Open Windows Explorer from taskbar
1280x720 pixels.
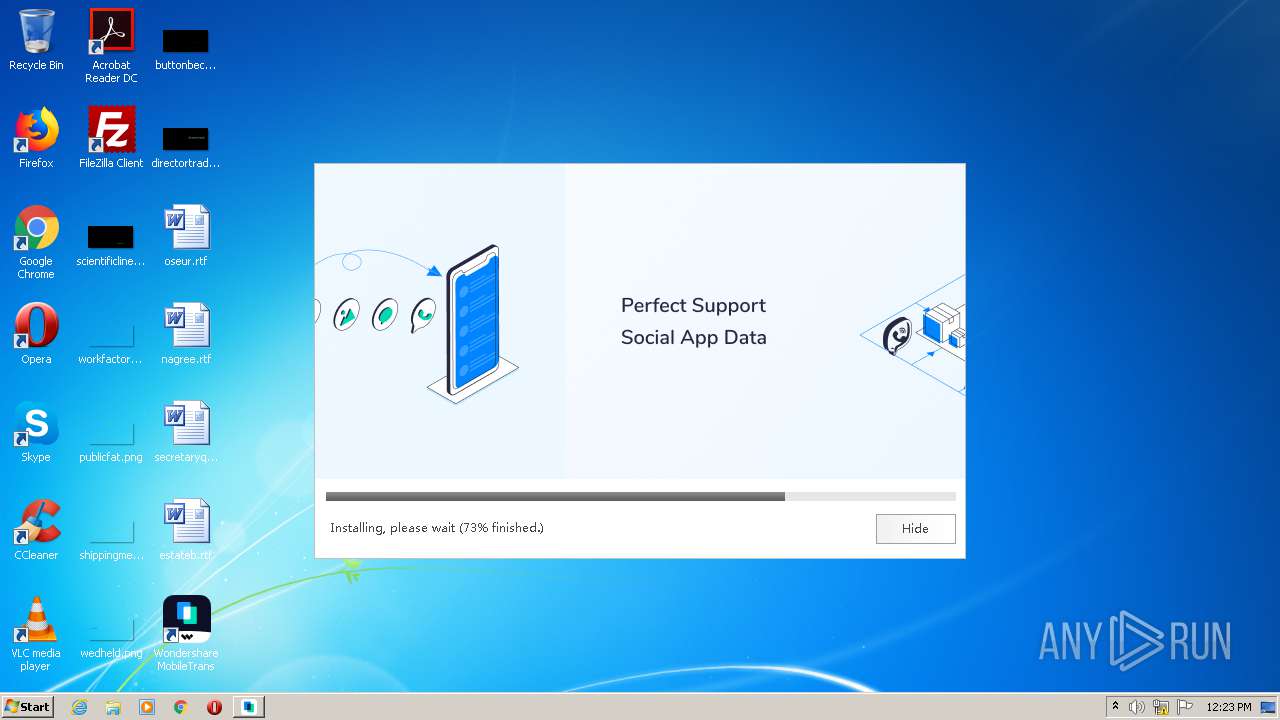[x=113, y=707]
